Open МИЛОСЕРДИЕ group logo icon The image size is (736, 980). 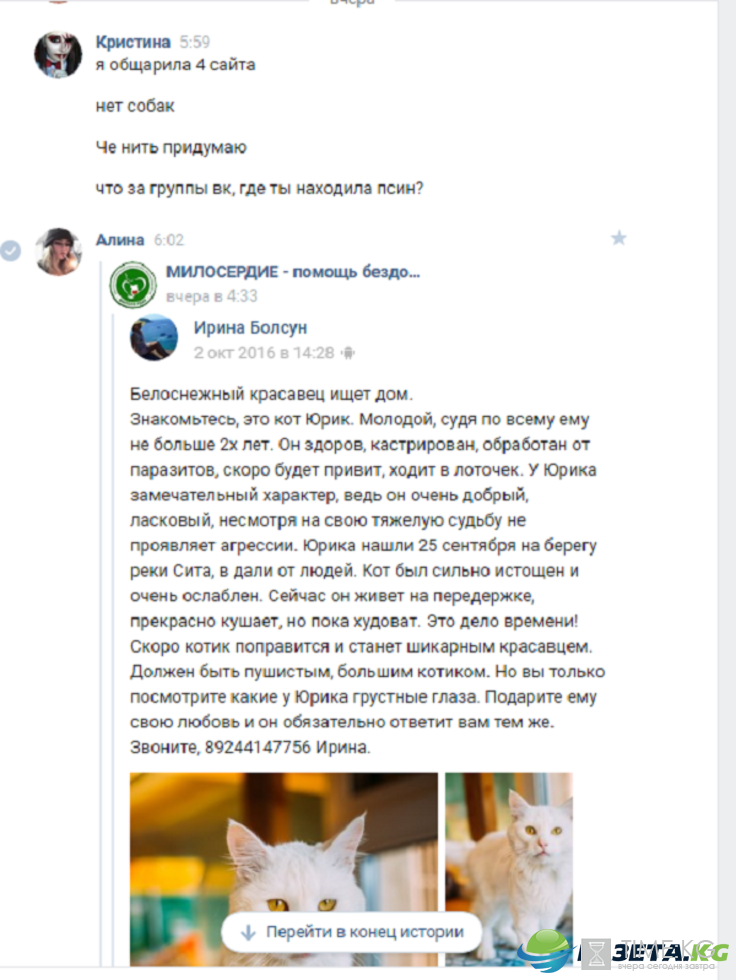click(132, 285)
